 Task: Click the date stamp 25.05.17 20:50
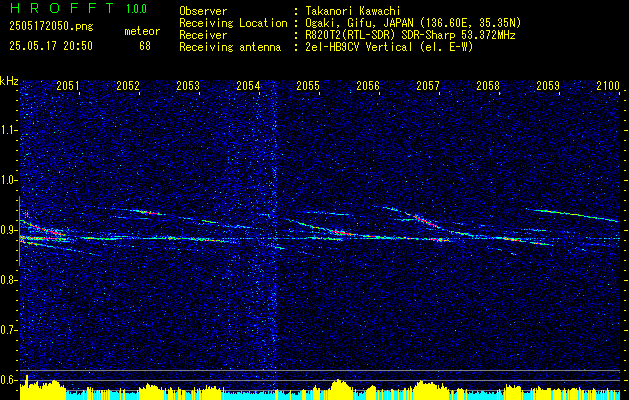click(51, 46)
